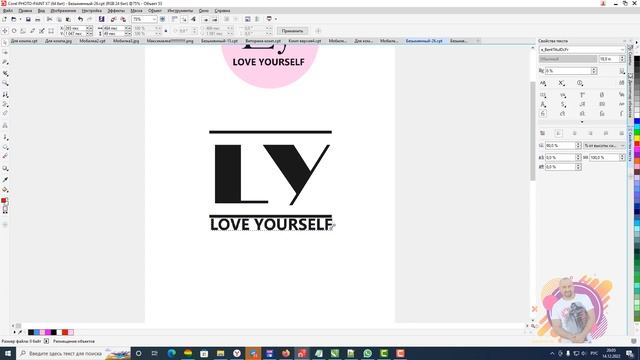Select center text alignment in text properties

(574, 133)
